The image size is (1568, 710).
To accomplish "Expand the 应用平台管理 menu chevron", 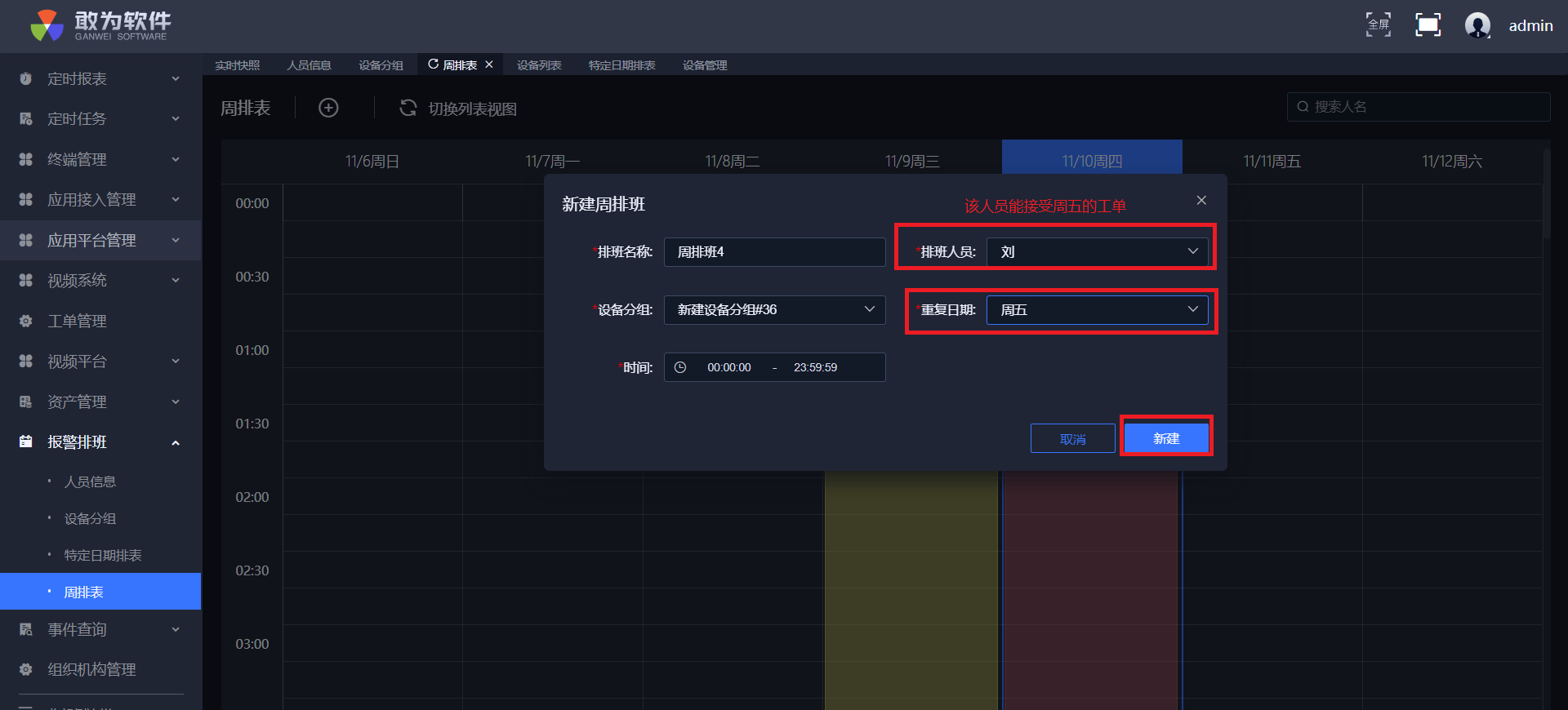I will coord(176,240).
